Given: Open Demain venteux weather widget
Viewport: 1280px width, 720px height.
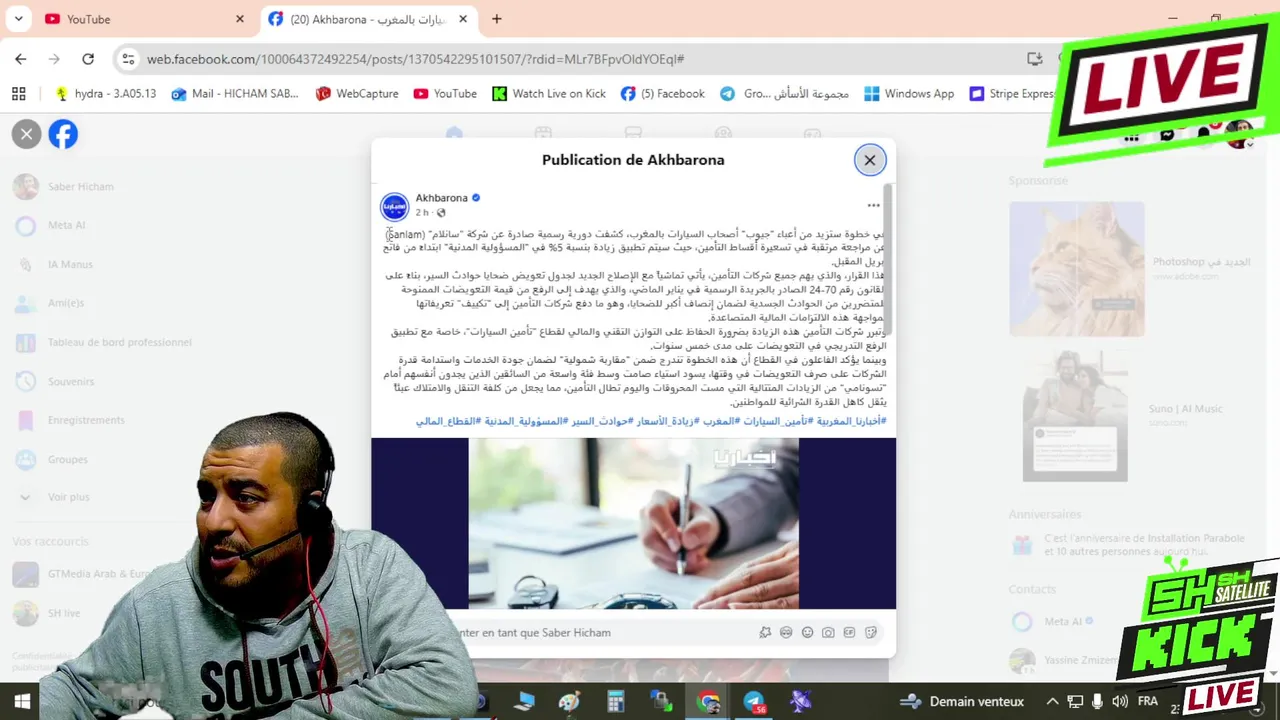Looking at the screenshot, I should [x=962, y=701].
